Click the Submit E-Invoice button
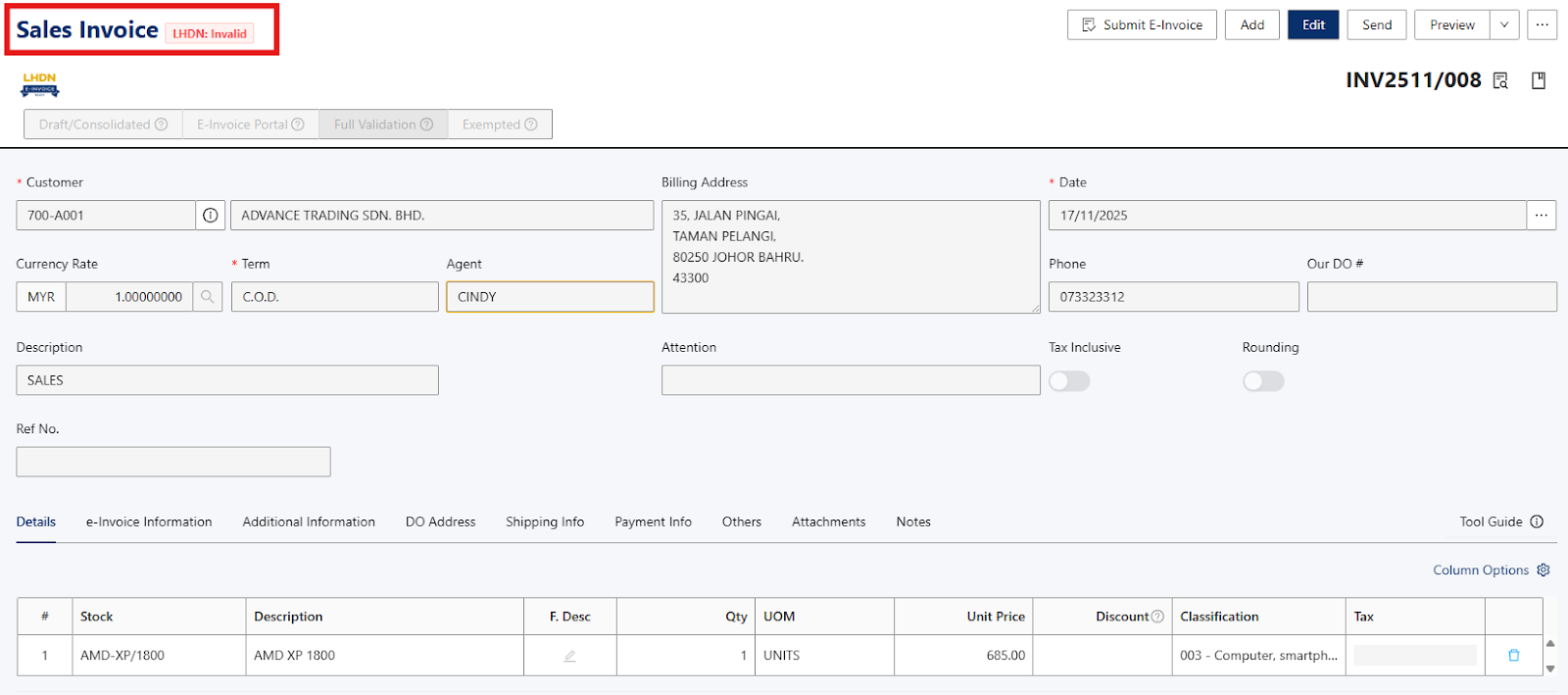This screenshot has width=1568, height=695. pos(1142,25)
